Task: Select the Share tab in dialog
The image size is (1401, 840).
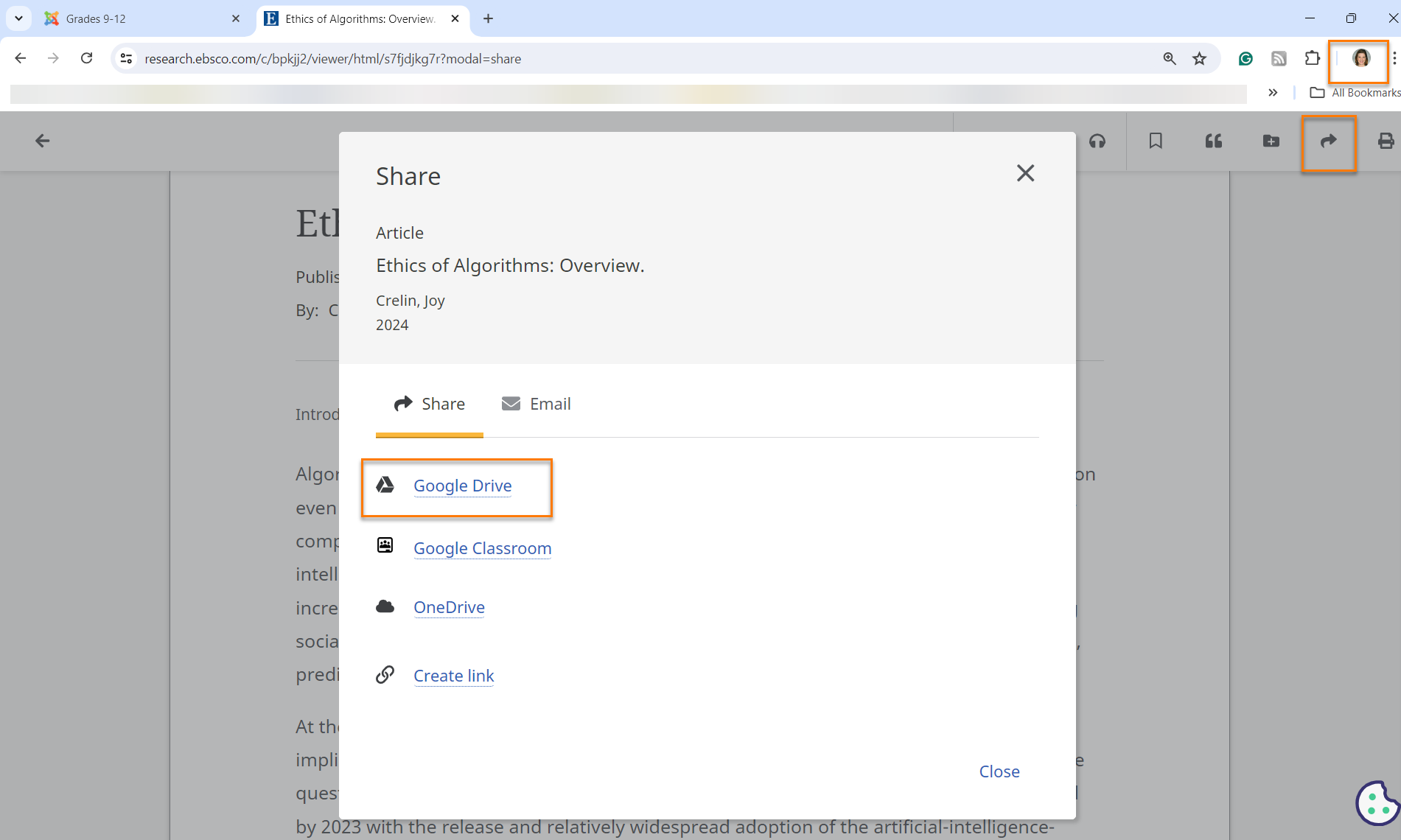Action: [430, 404]
